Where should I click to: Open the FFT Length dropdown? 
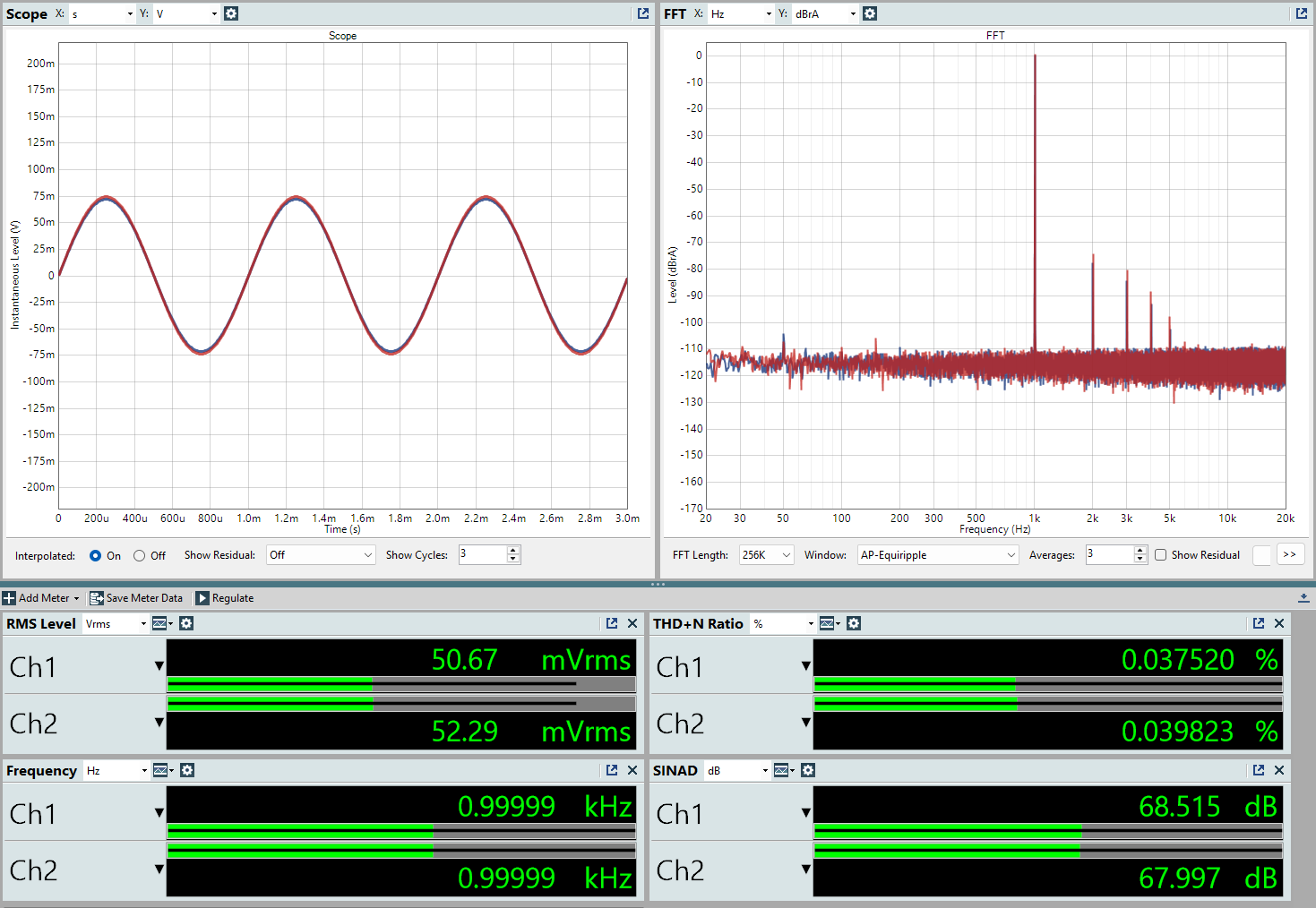tap(766, 555)
